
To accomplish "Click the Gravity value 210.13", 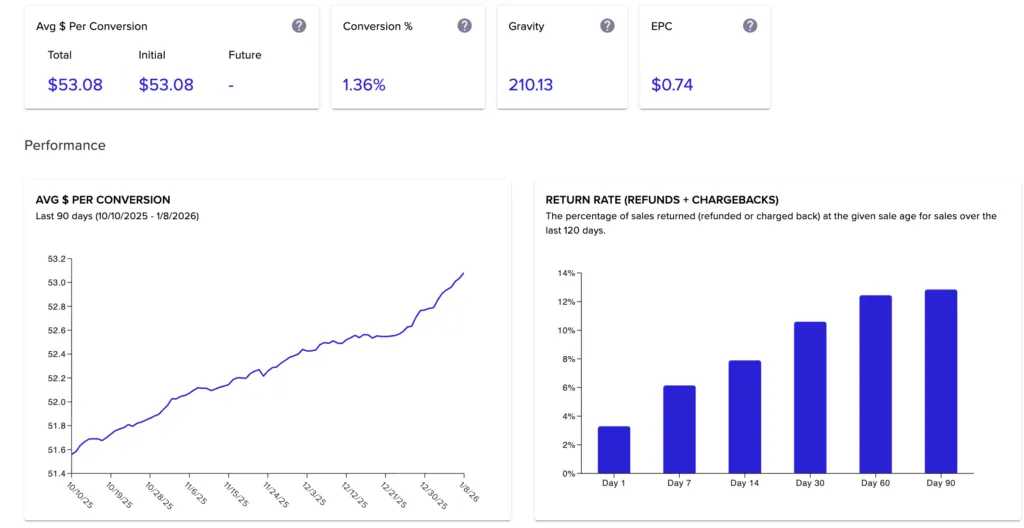I will 530,85.
